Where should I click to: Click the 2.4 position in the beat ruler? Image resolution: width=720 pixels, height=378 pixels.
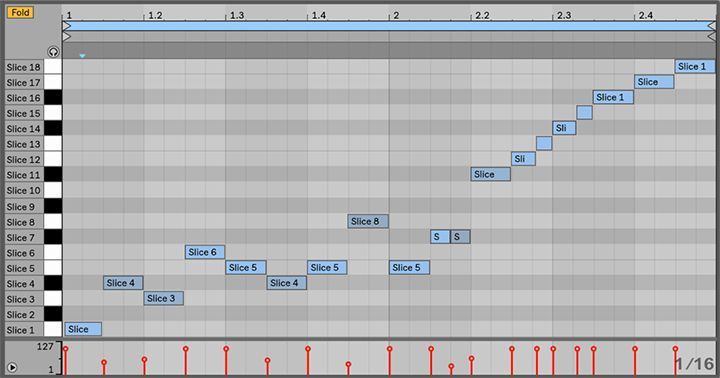point(646,15)
